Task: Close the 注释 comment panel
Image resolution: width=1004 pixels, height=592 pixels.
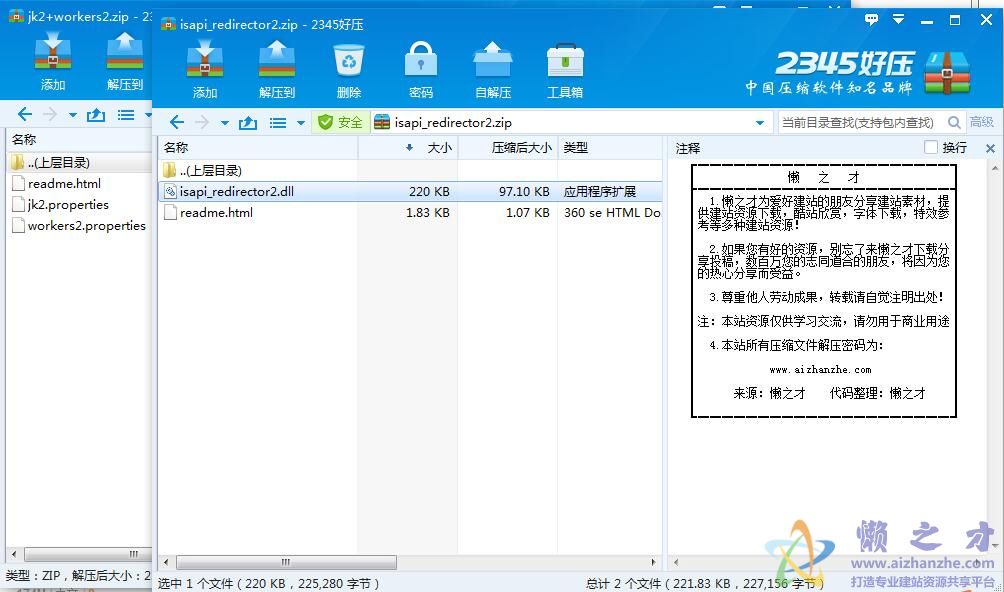Action: [x=990, y=148]
